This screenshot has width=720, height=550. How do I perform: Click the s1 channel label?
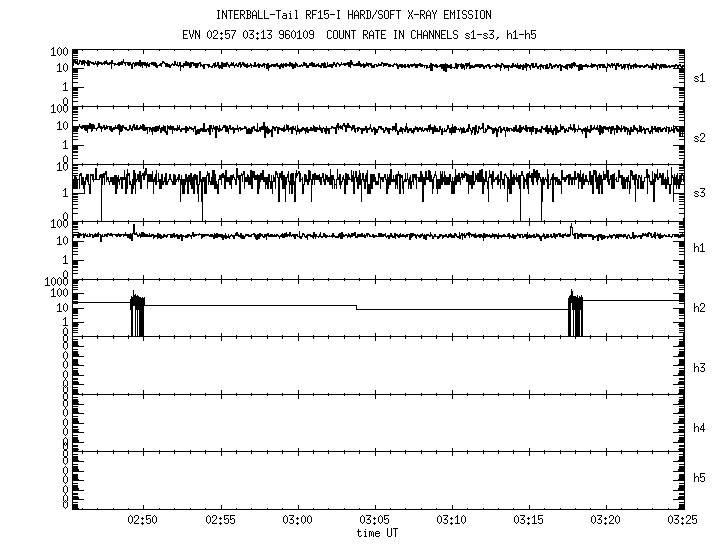point(700,77)
